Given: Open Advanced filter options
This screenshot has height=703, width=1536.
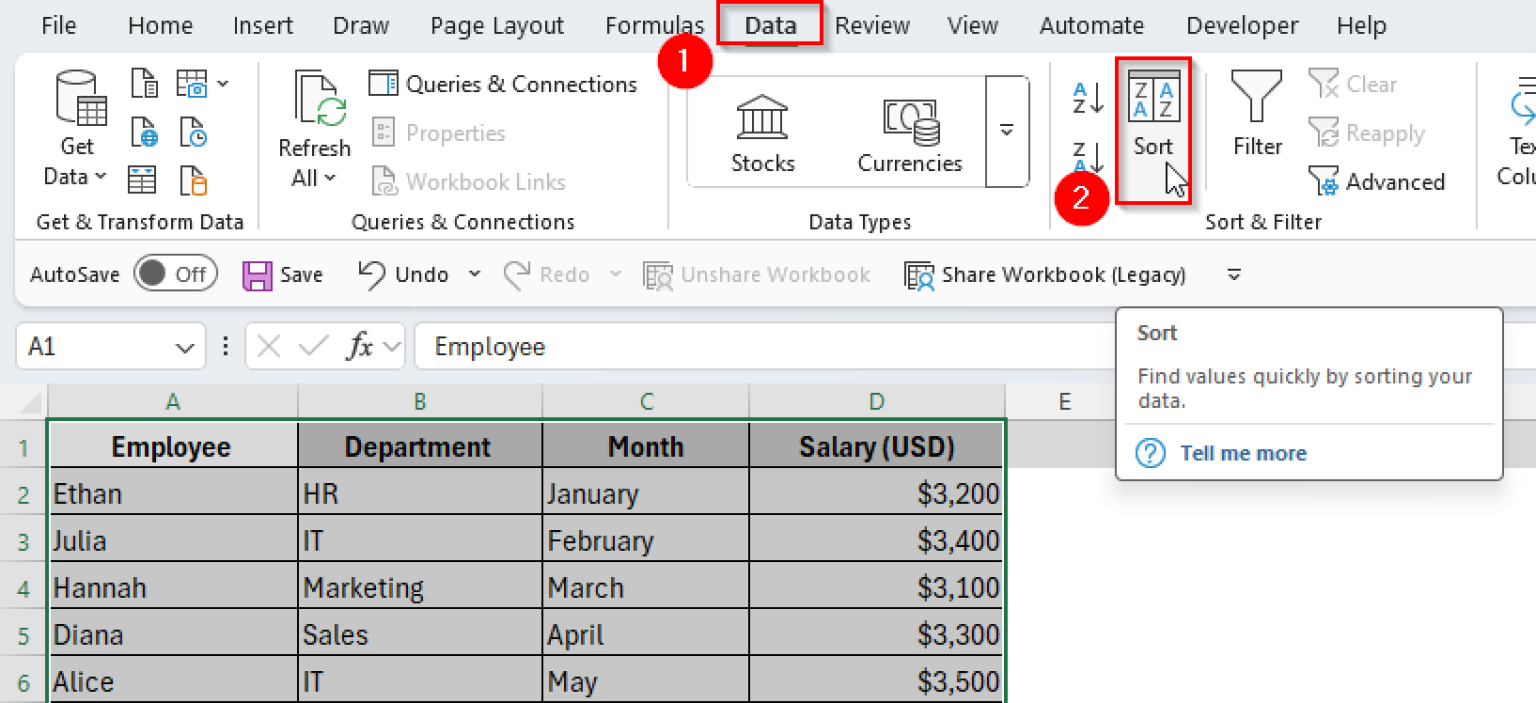Looking at the screenshot, I should click(1378, 182).
